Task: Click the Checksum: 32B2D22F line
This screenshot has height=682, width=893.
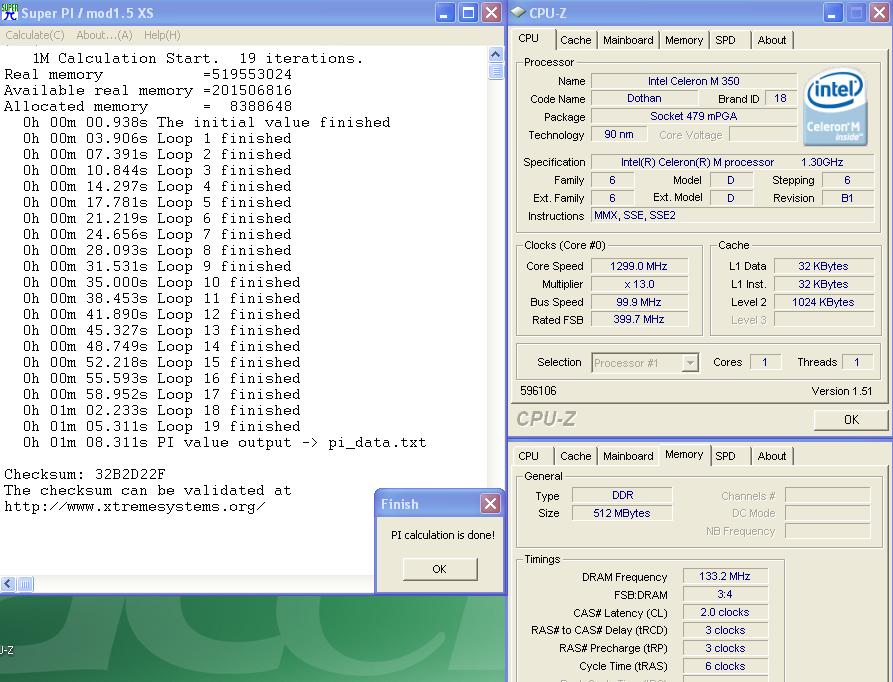Action: tap(85, 474)
